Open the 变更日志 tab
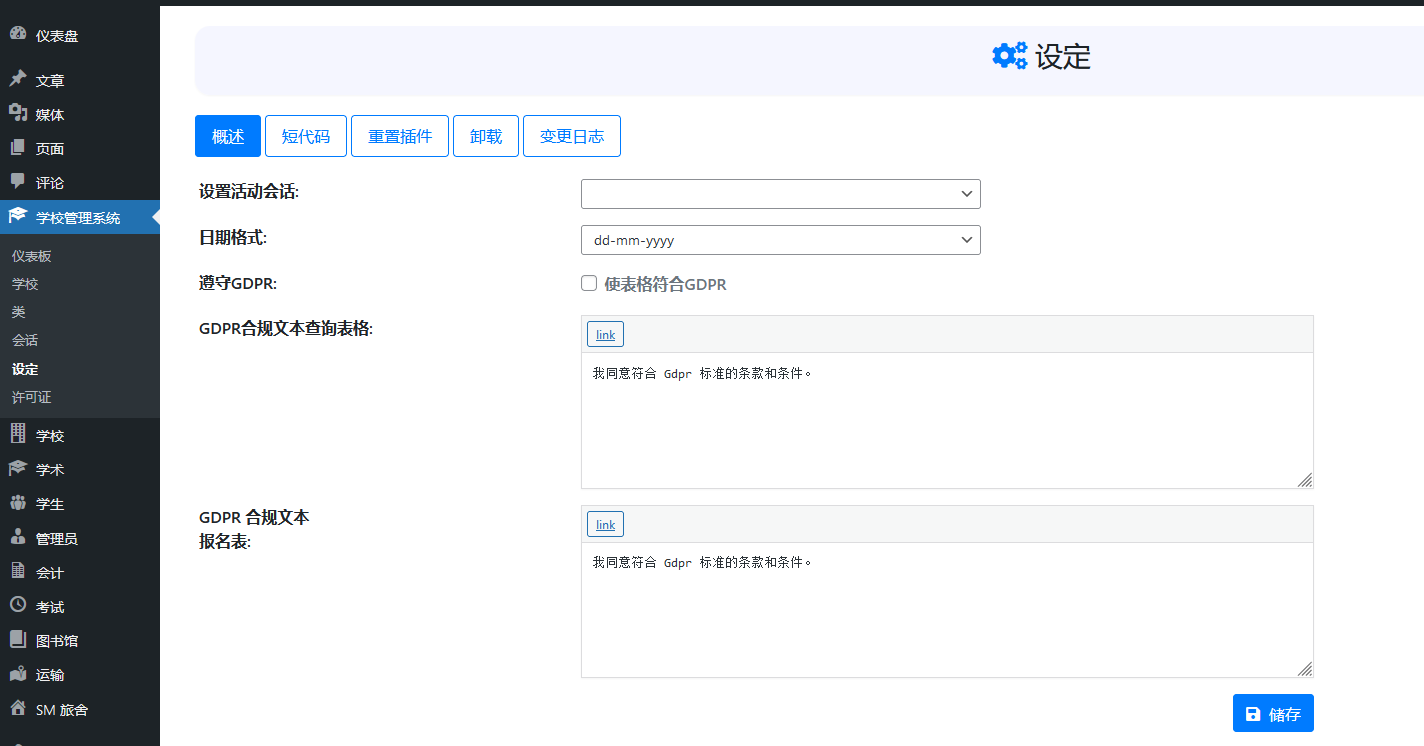The image size is (1424, 746). tap(572, 136)
